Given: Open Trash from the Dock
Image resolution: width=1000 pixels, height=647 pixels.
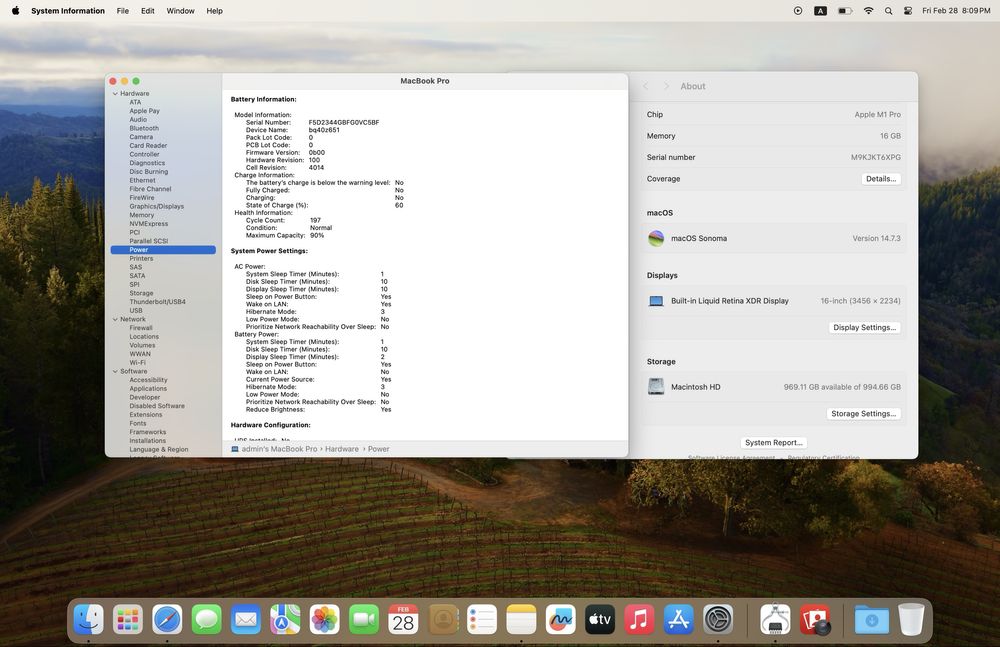Looking at the screenshot, I should tap(911, 620).
